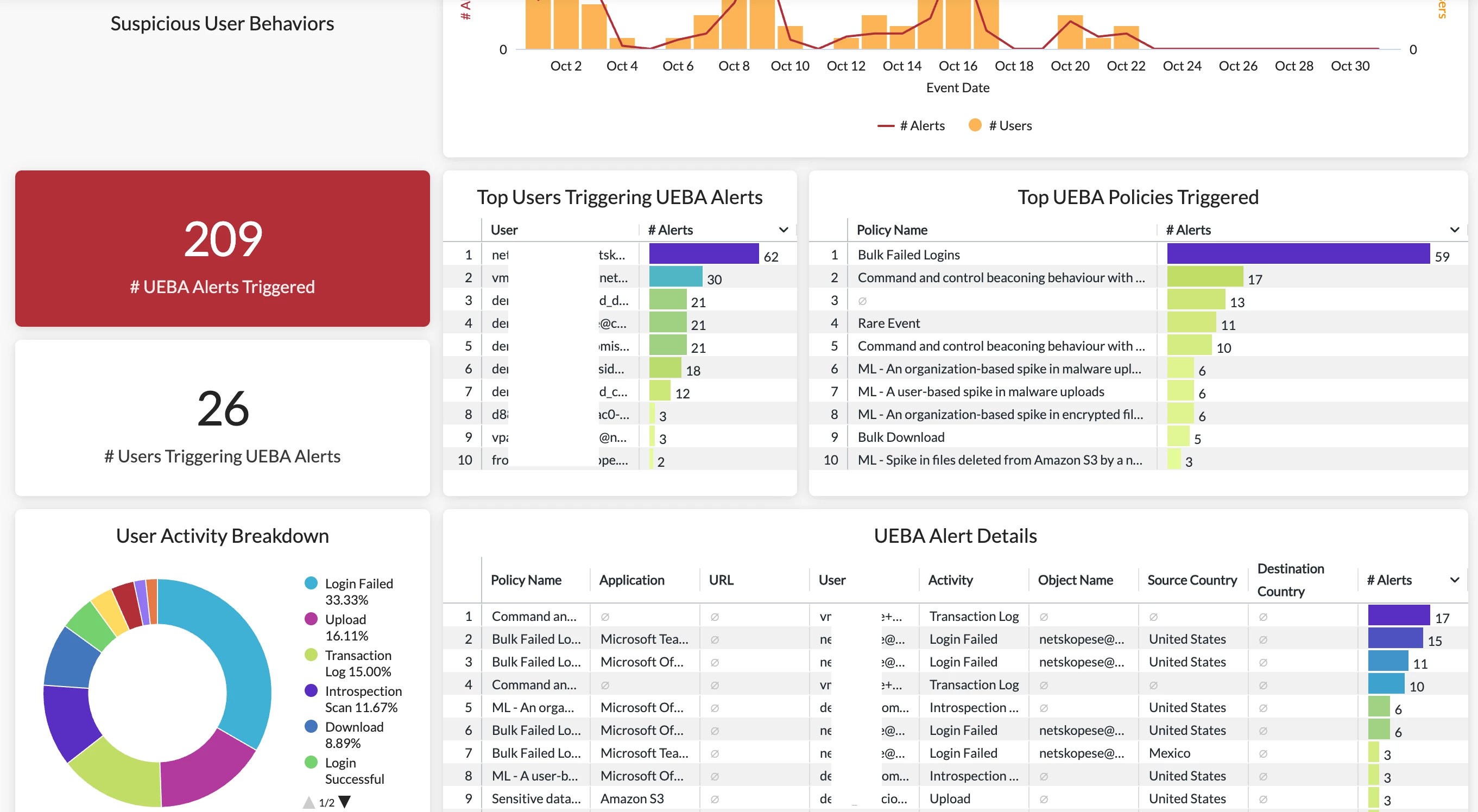Click the Upload legend color dot
The width and height of the screenshot is (1478, 812).
[311, 619]
